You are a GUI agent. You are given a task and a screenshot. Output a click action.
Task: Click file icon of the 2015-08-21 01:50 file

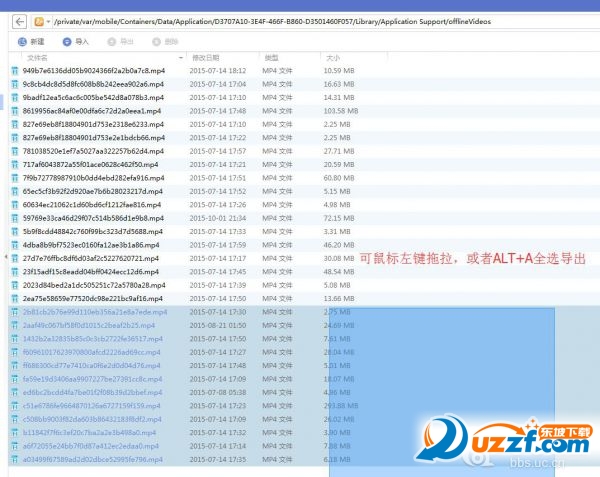(15, 325)
